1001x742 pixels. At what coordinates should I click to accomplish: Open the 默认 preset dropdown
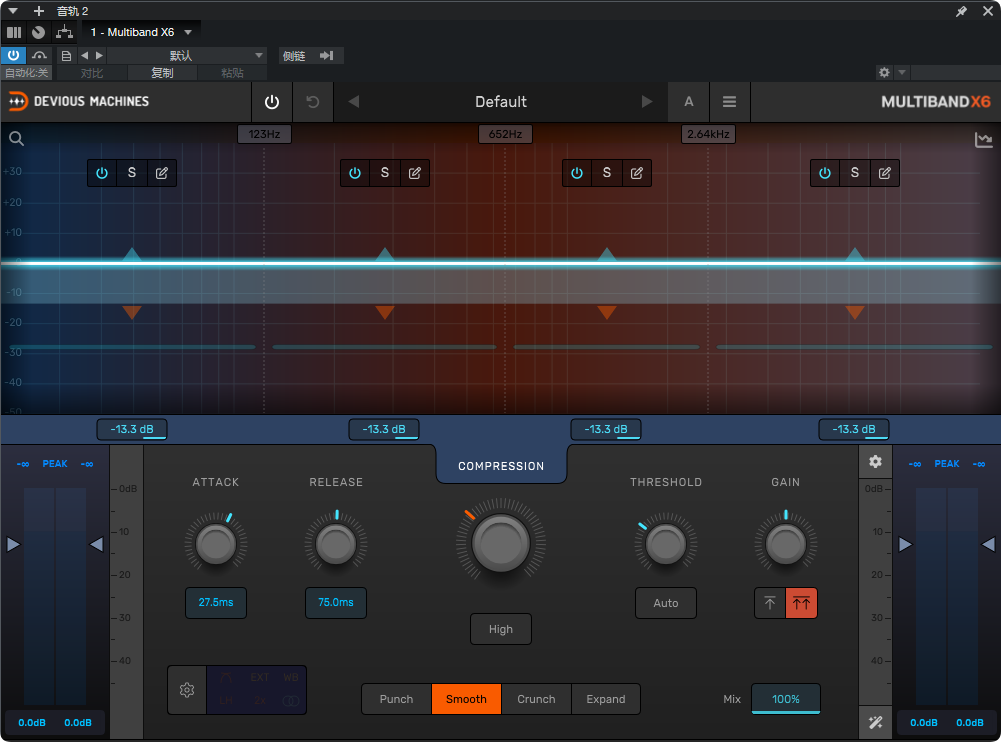[187, 56]
